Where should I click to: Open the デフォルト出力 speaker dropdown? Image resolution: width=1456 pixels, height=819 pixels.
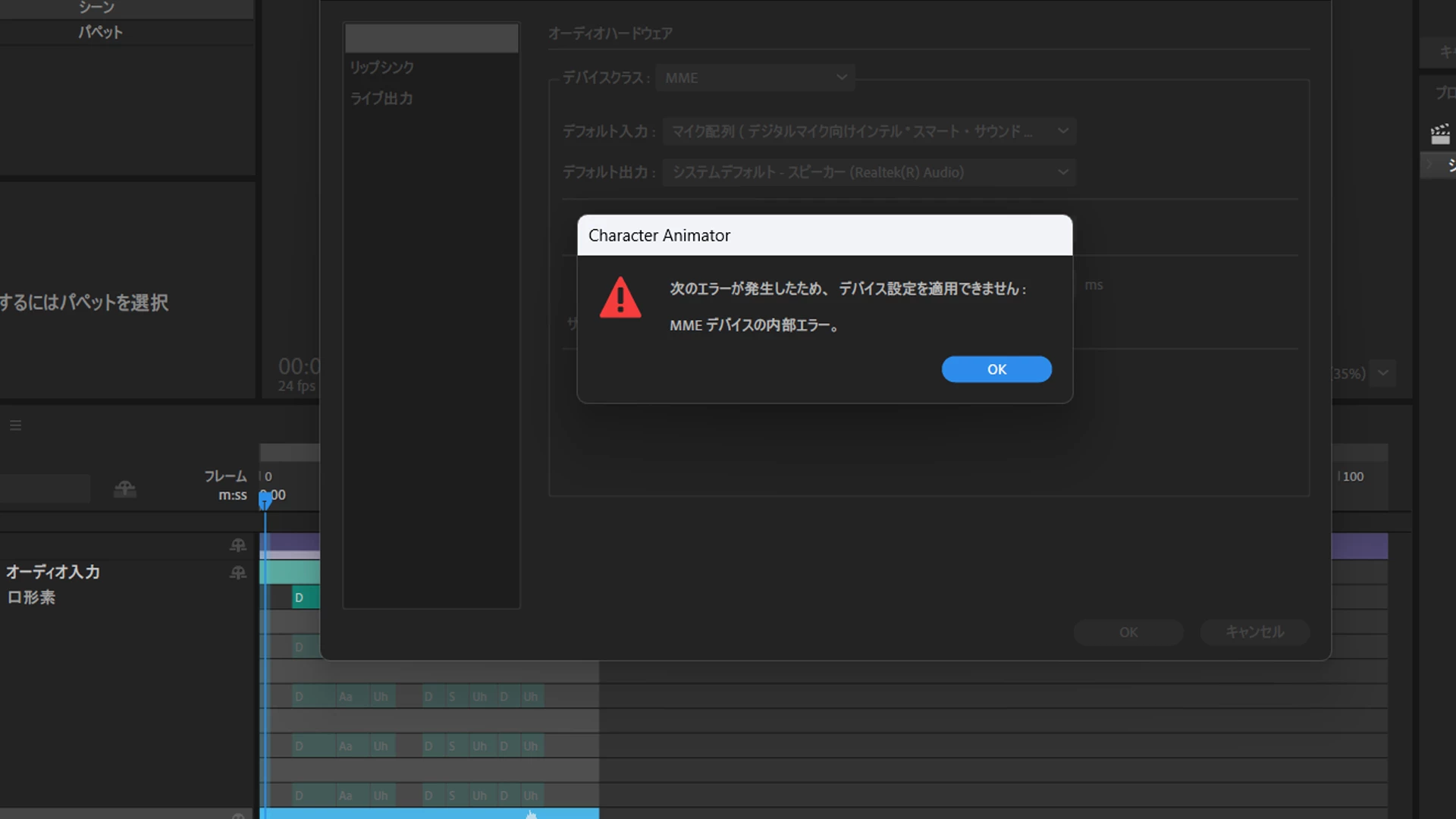[x=869, y=172]
